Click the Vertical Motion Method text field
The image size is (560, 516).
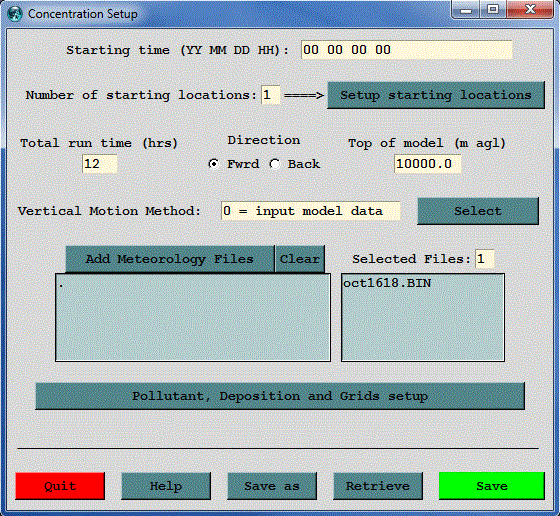coord(311,211)
